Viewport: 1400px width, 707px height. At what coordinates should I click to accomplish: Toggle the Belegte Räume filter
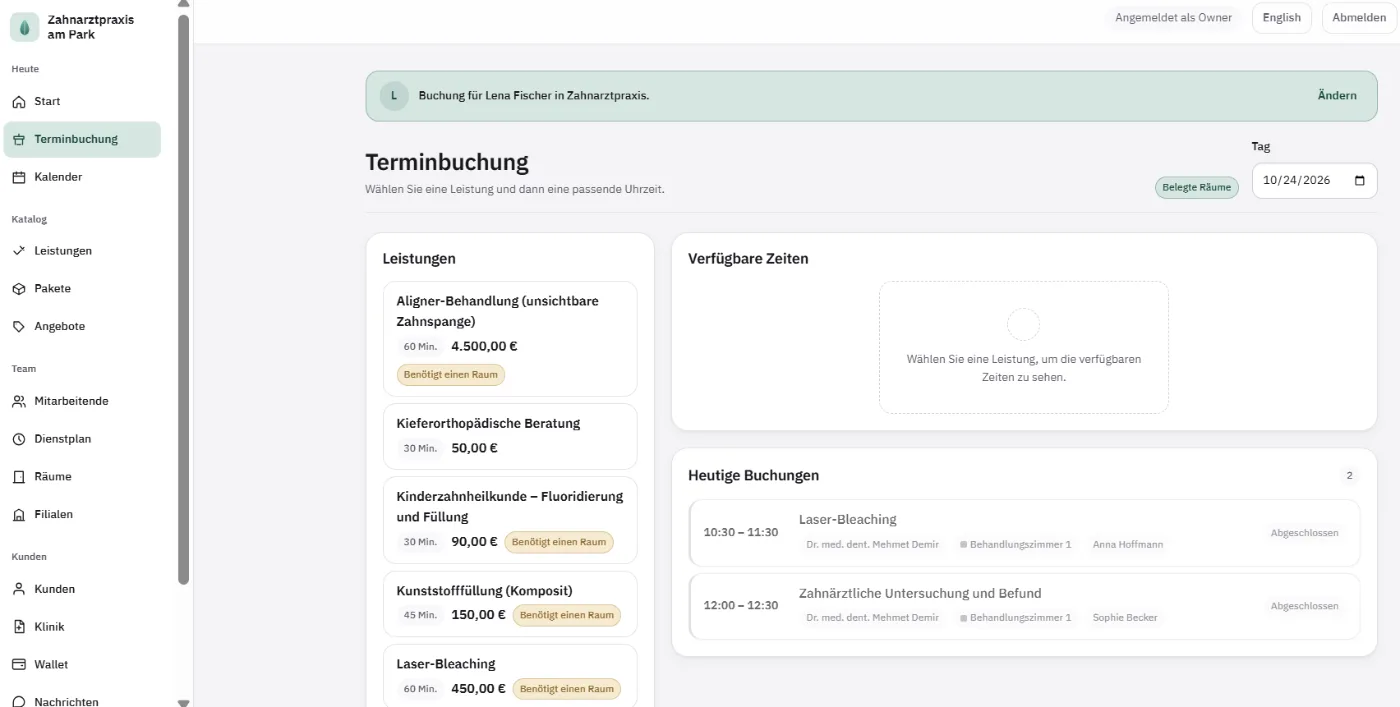[1196, 187]
